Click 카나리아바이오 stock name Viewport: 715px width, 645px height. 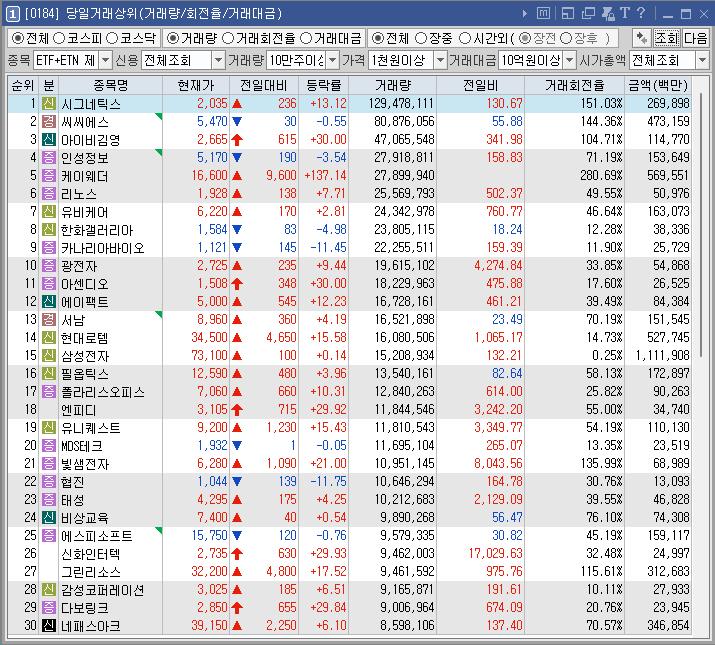pos(103,248)
